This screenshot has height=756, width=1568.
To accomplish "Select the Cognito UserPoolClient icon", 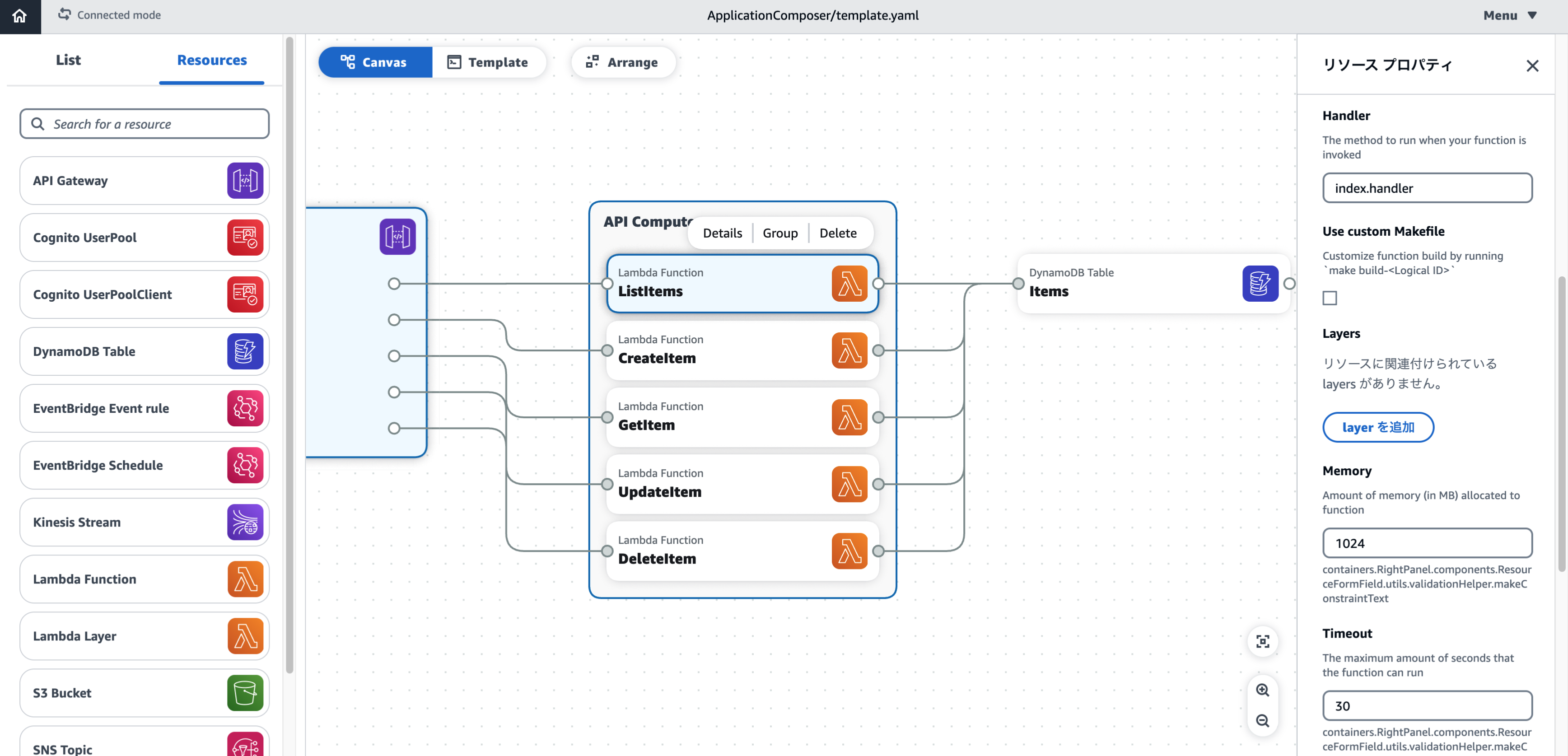I will click(245, 294).
